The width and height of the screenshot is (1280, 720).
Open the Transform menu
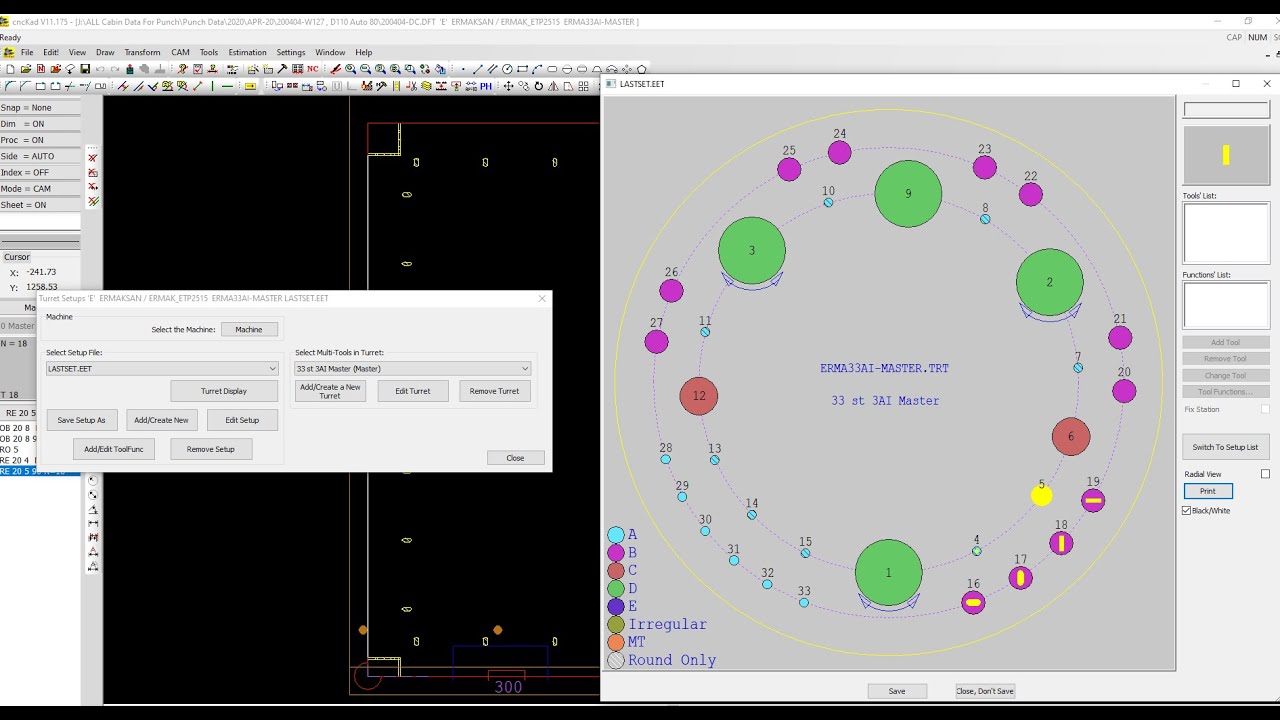click(x=142, y=53)
